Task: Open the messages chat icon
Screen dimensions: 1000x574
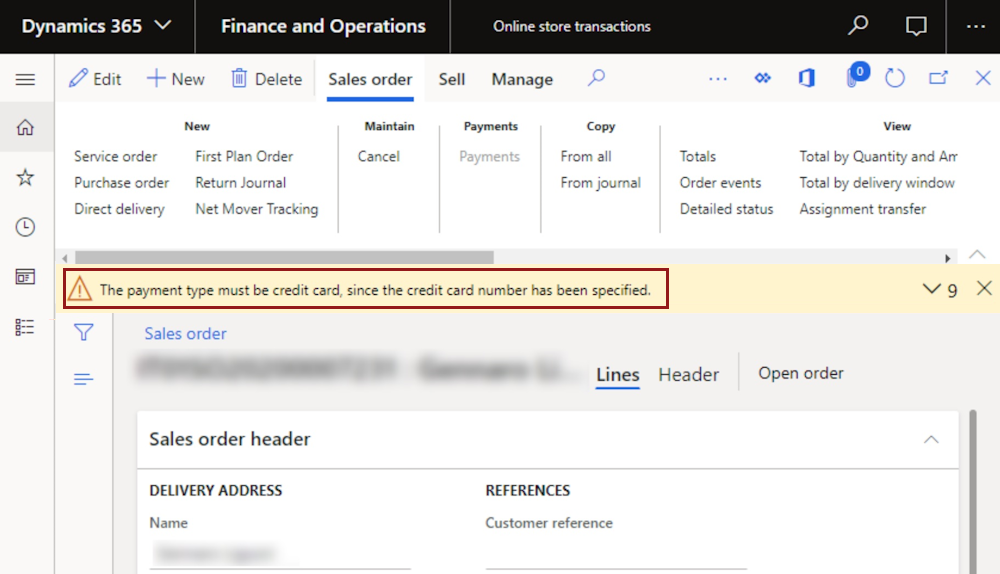Action: tap(916, 26)
